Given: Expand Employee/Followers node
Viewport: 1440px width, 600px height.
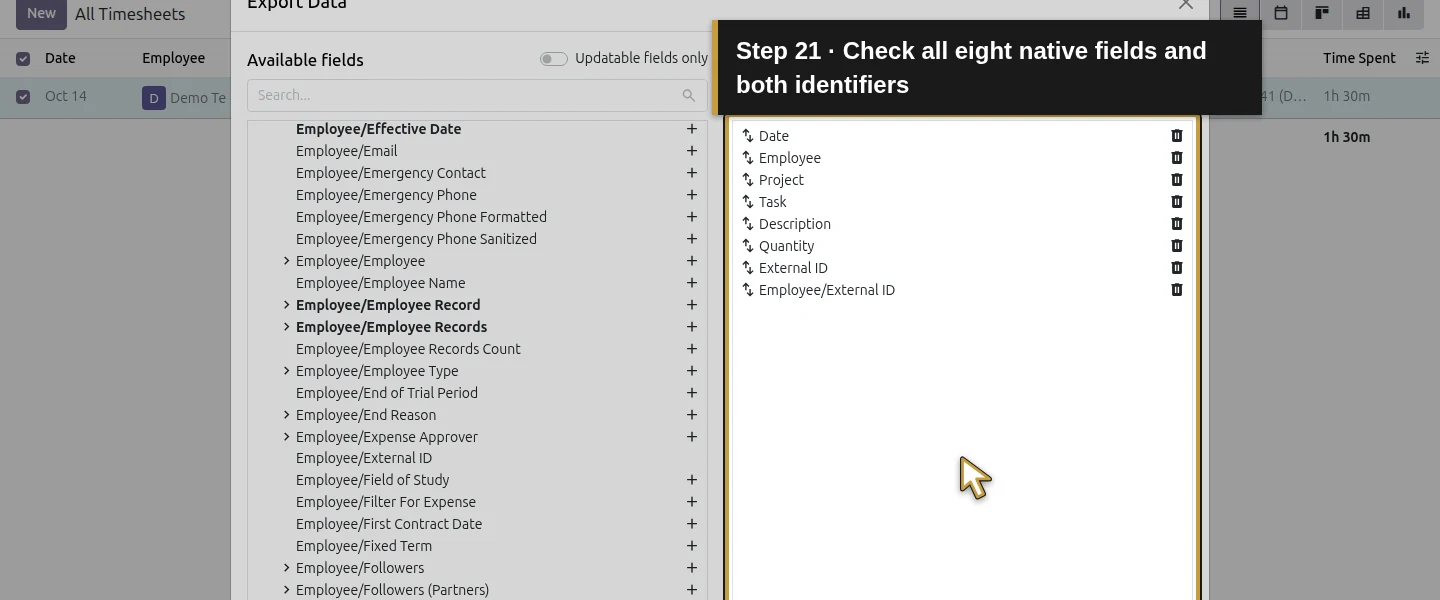Looking at the screenshot, I should [286, 568].
